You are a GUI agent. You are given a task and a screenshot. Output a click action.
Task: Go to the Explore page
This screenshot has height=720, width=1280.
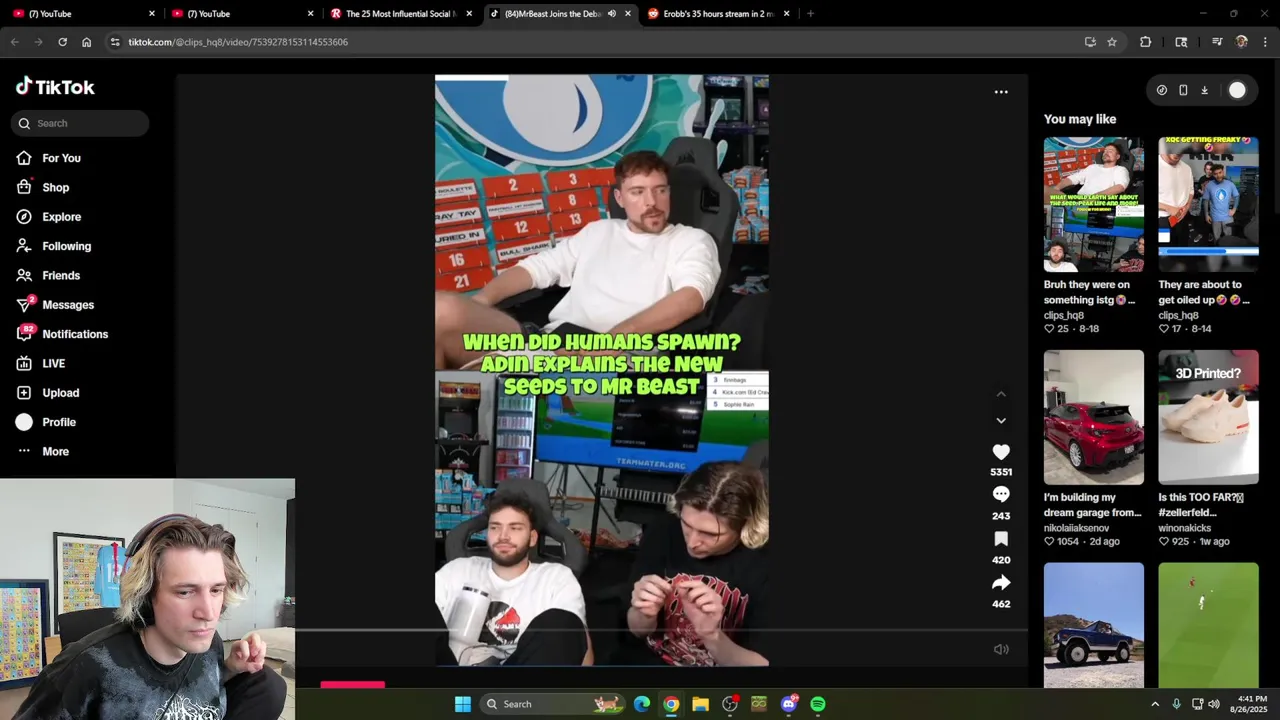tap(48, 217)
